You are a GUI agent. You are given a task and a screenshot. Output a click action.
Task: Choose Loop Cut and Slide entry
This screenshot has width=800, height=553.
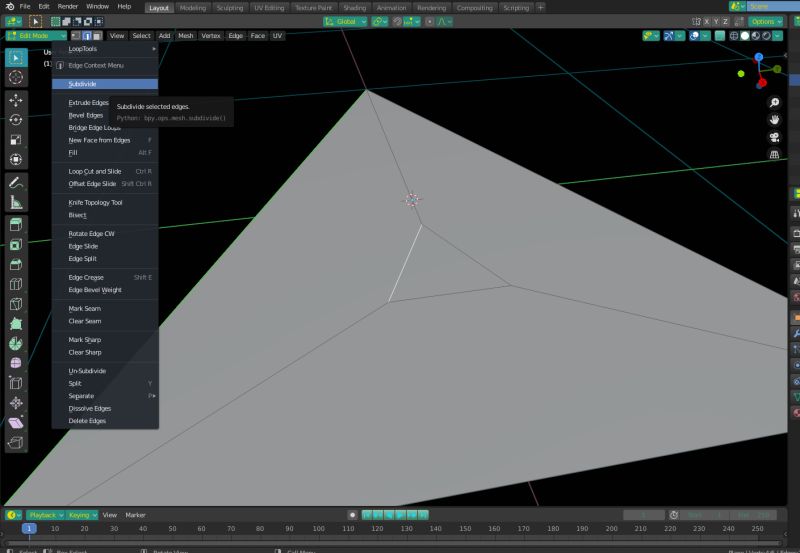tap(105, 171)
